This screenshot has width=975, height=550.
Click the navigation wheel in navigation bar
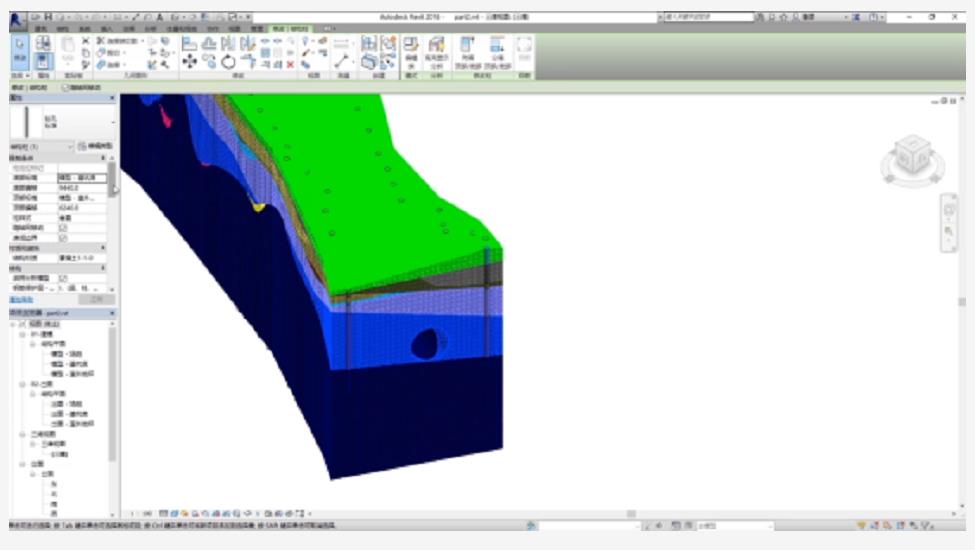949,211
